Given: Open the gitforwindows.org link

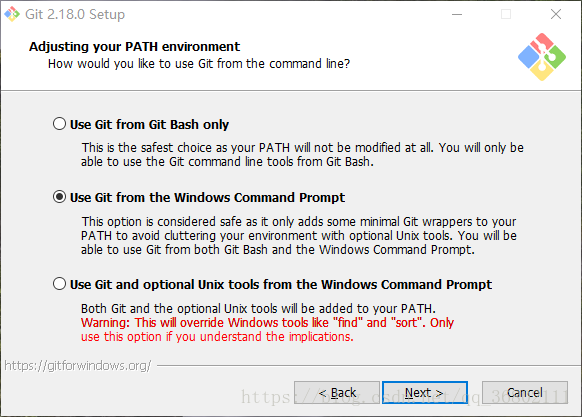Looking at the screenshot, I should click(78, 366).
